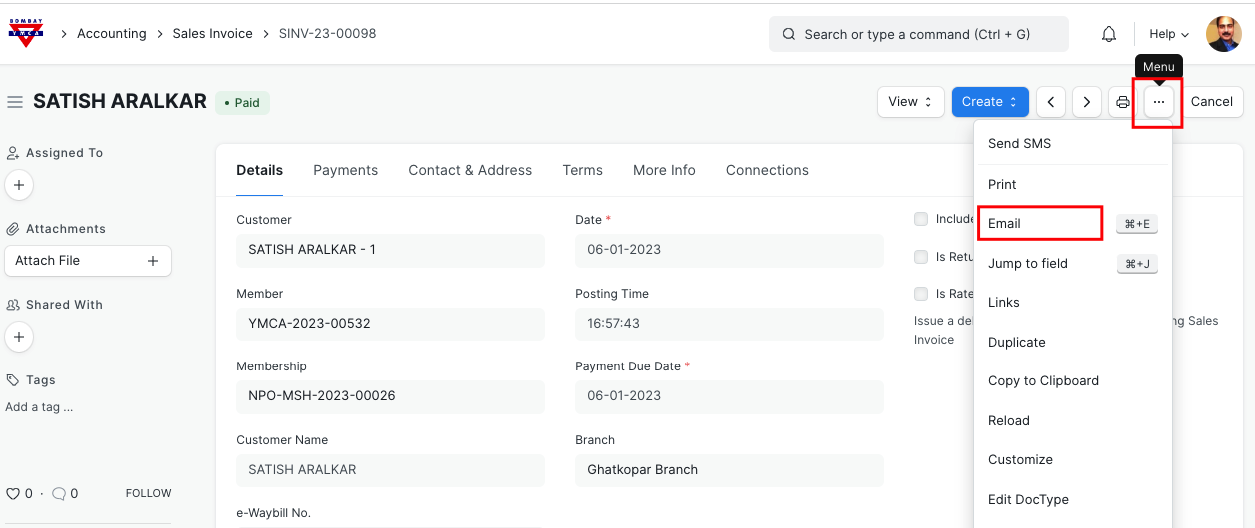This screenshot has height=528, width=1255.
Task: Open the Create dropdown
Action: (x=989, y=102)
